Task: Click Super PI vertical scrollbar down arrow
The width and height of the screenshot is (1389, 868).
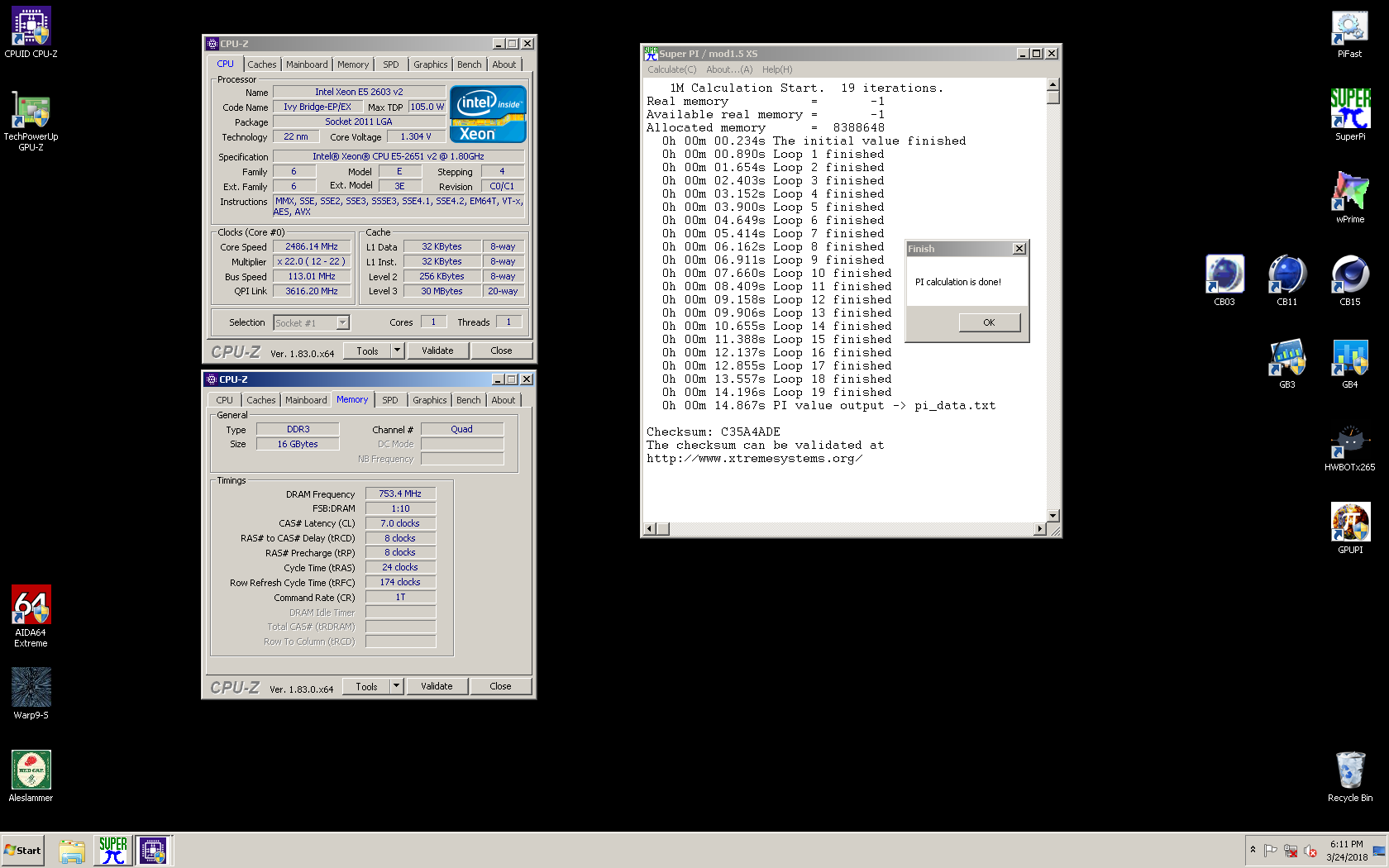Action: click(x=1052, y=516)
